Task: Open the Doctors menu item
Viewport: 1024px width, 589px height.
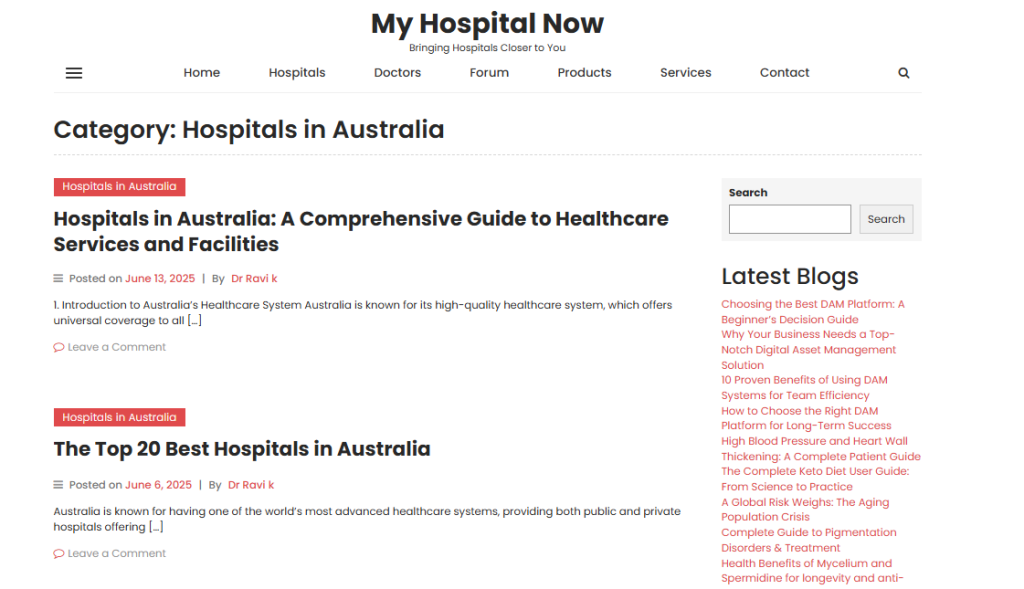Action: 397,72
